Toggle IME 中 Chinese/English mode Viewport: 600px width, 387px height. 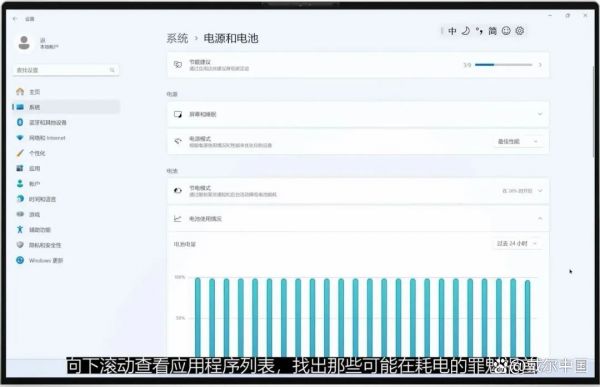coord(452,31)
